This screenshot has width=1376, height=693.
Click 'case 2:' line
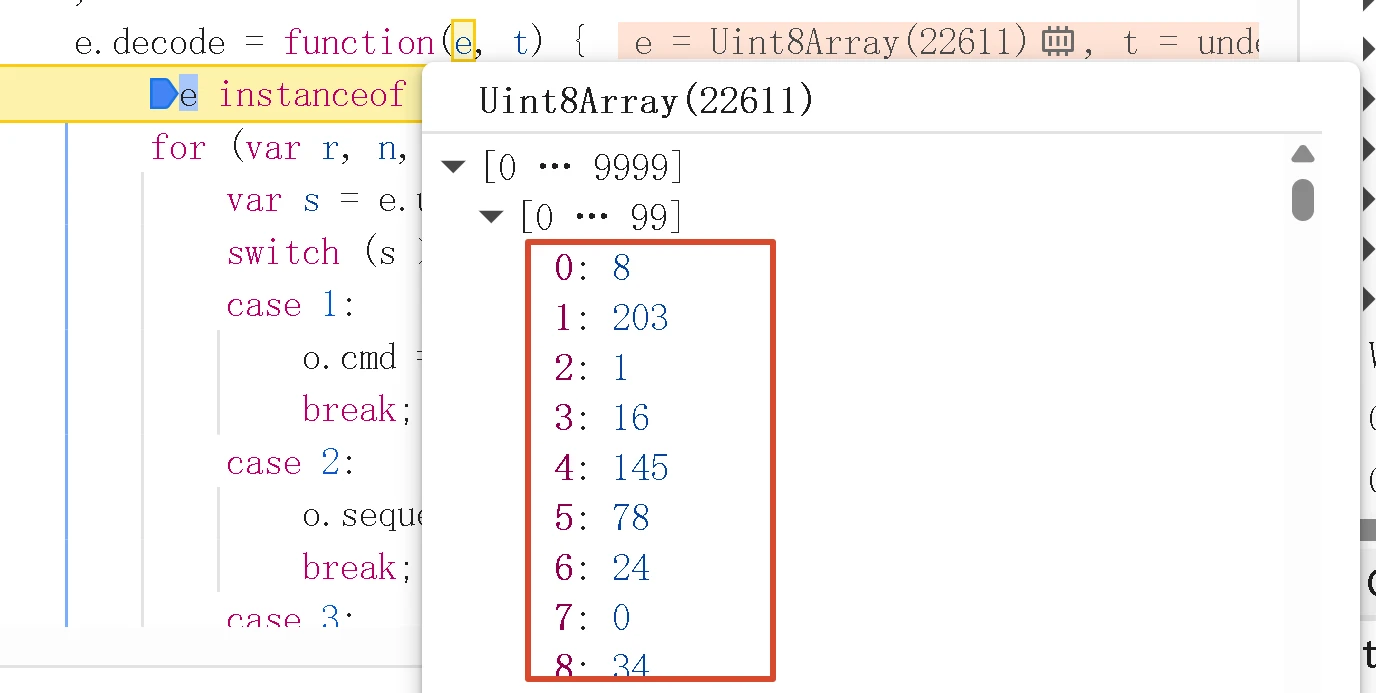coord(291,463)
